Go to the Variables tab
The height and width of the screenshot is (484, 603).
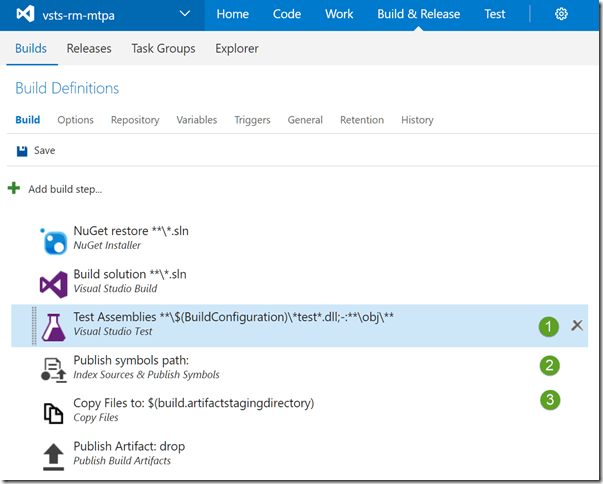196,120
